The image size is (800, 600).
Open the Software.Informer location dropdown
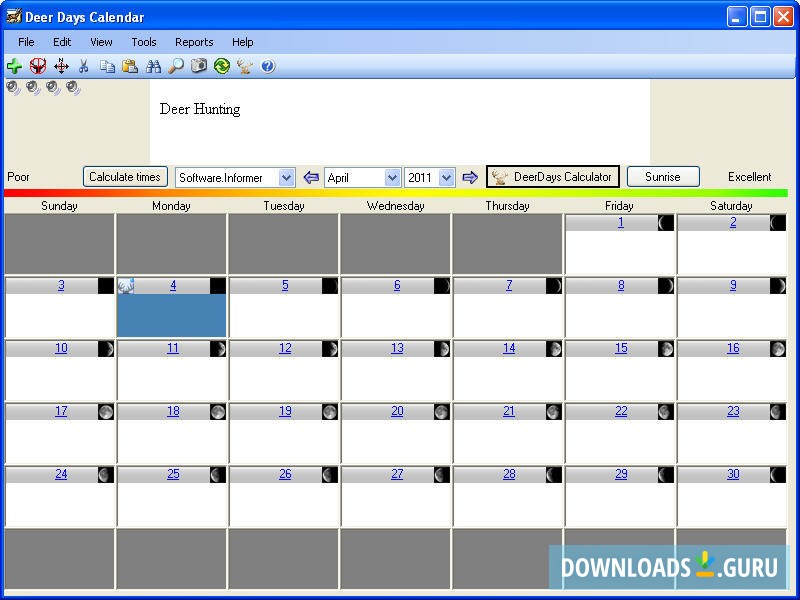[286, 178]
